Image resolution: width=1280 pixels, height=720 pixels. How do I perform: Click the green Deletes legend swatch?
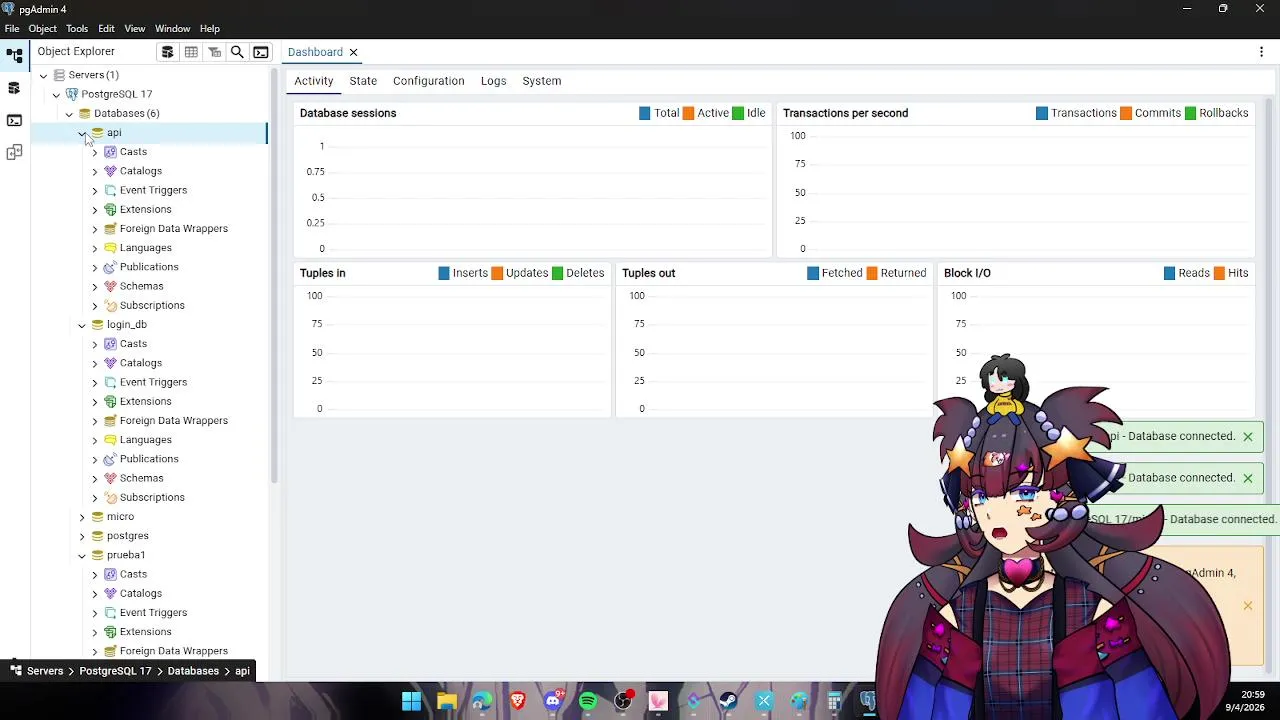(558, 273)
